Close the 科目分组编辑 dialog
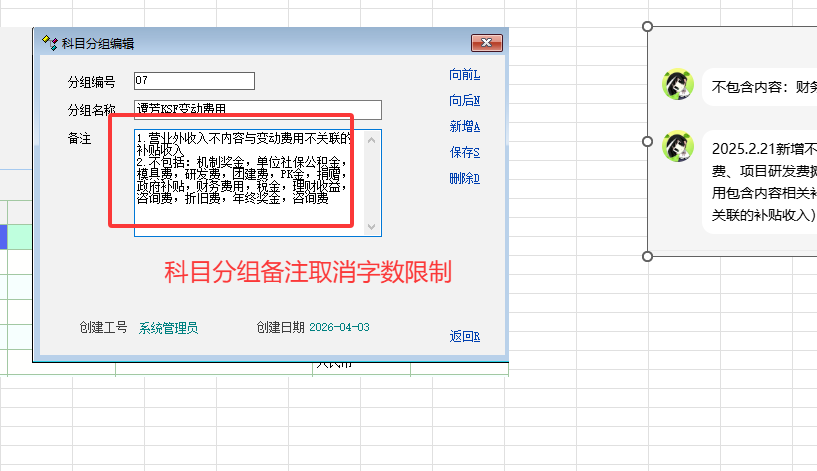Viewport: 817px width, 471px height. pyautogui.click(x=486, y=42)
